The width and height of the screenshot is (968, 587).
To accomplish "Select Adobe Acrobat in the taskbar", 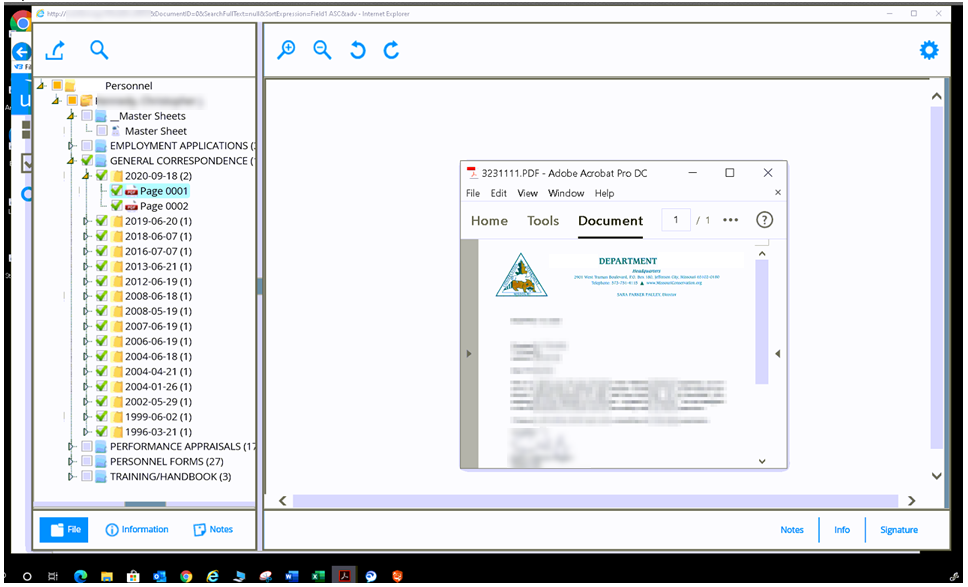I will coord(344,575).
